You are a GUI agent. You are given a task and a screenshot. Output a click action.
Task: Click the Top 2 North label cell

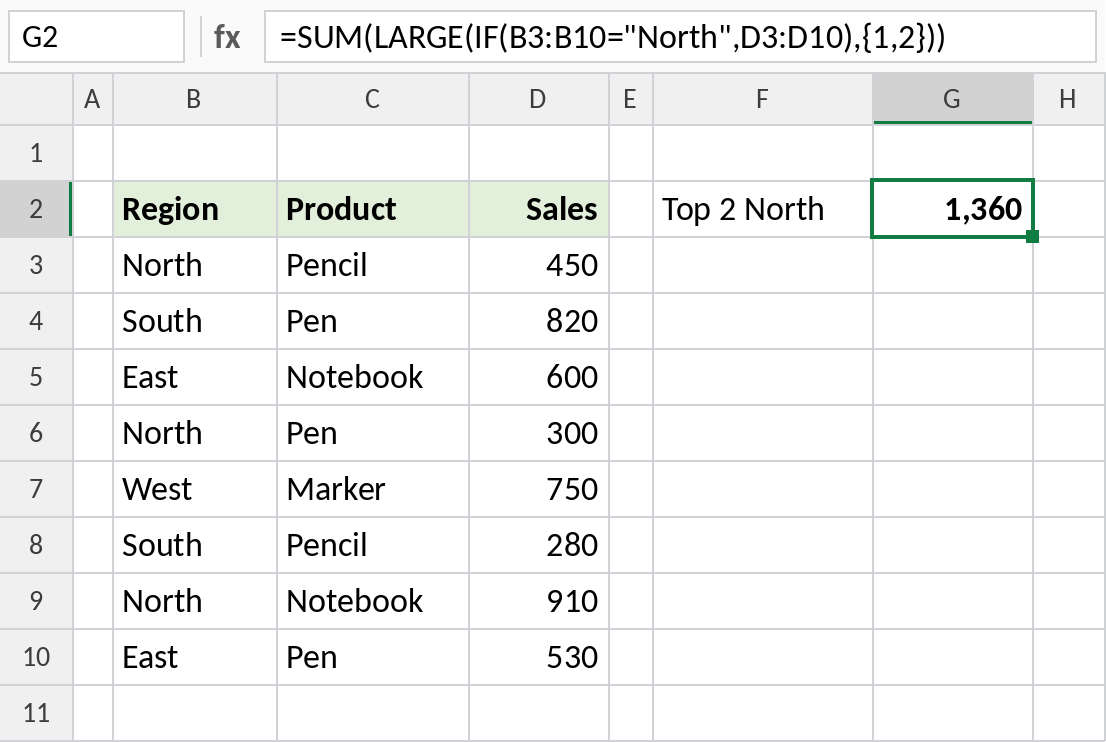pyautogui.click(x=762, y=209)
